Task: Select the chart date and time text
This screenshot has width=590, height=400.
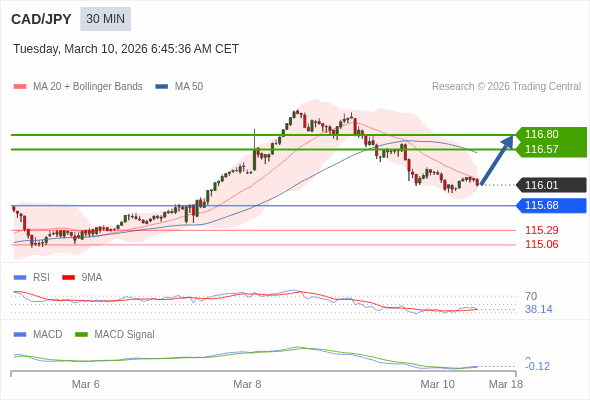Action: (x=126, y=49)
